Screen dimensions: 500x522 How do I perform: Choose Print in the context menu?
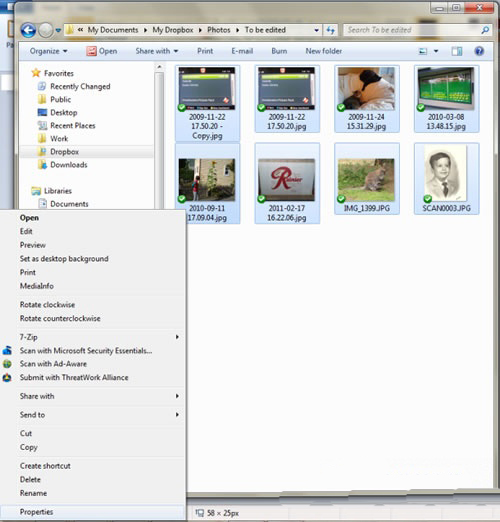tap(93, 272)
